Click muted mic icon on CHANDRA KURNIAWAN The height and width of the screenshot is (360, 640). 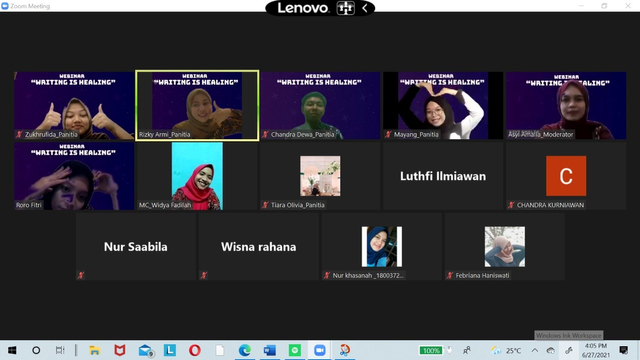511,205
